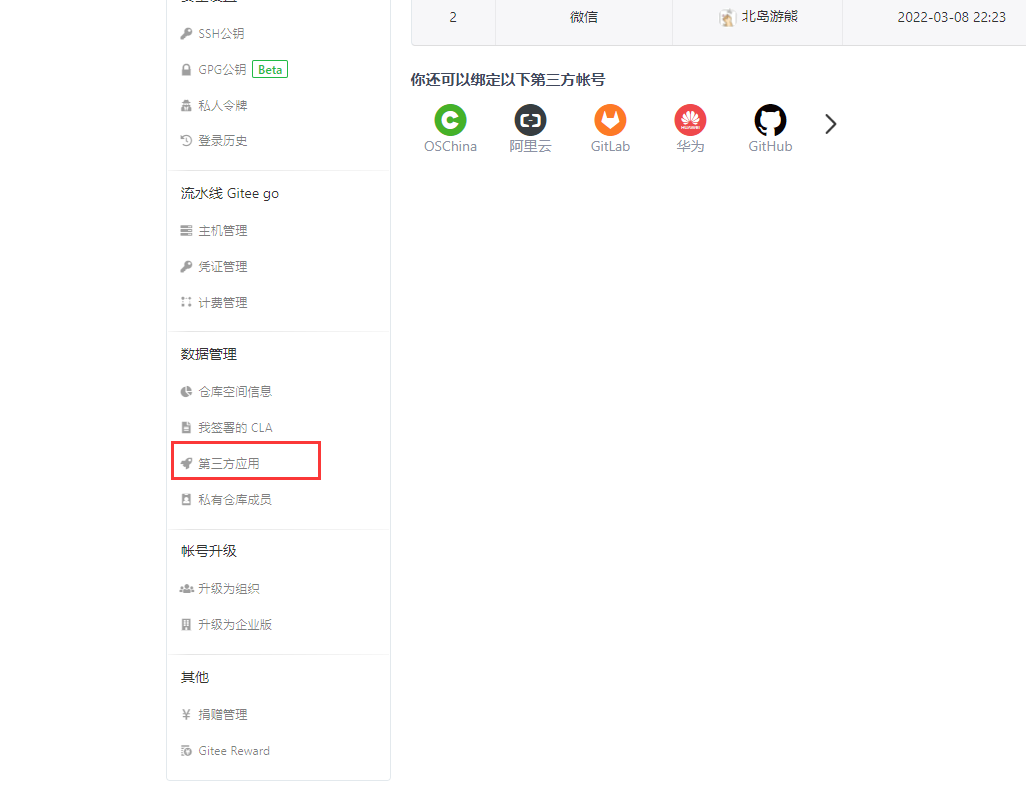The width and height of the screenshot is (1026, 808).
Task: View 登录历史 in sidebar
Action: point(222,141)
